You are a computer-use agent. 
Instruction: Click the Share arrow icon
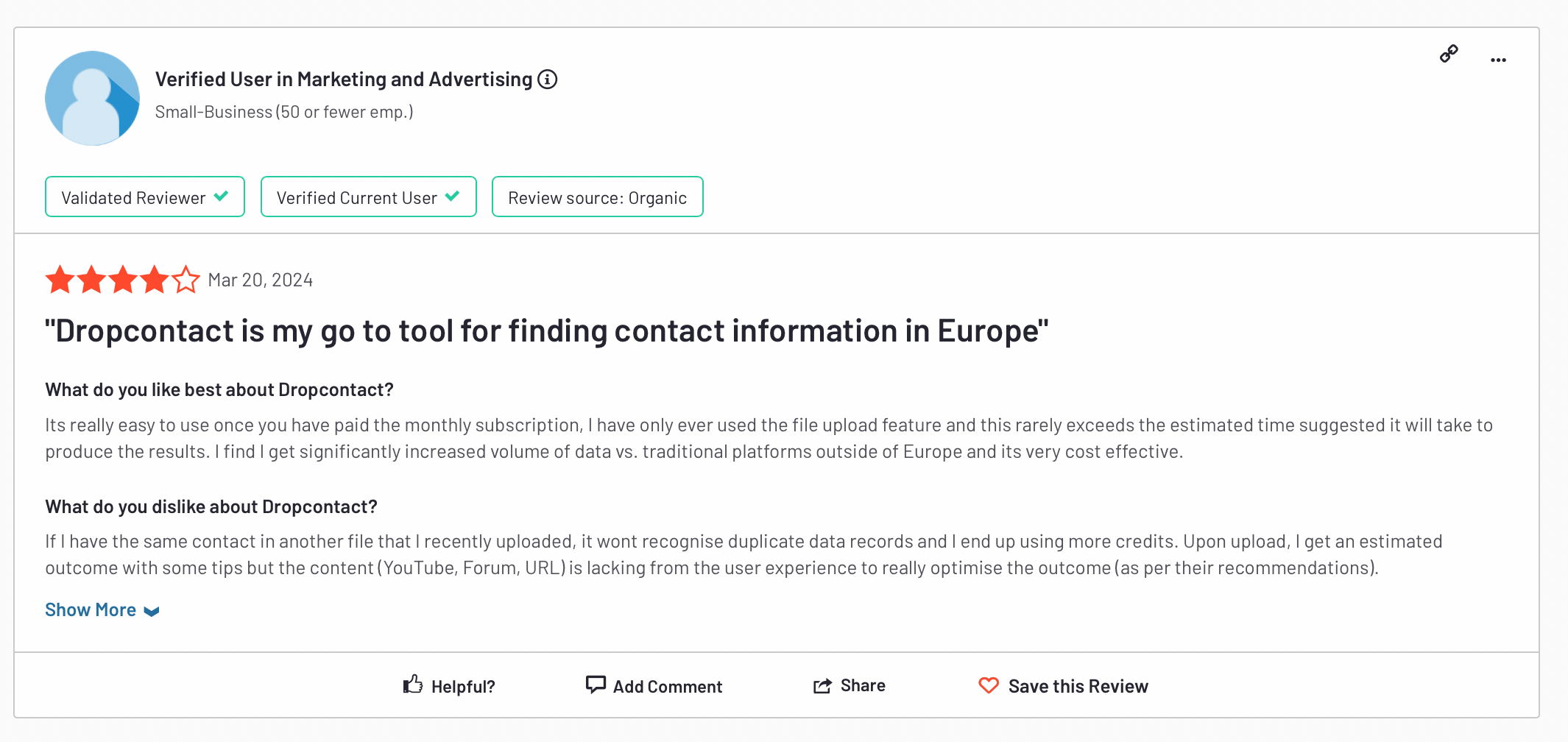(x=822, y=686)
